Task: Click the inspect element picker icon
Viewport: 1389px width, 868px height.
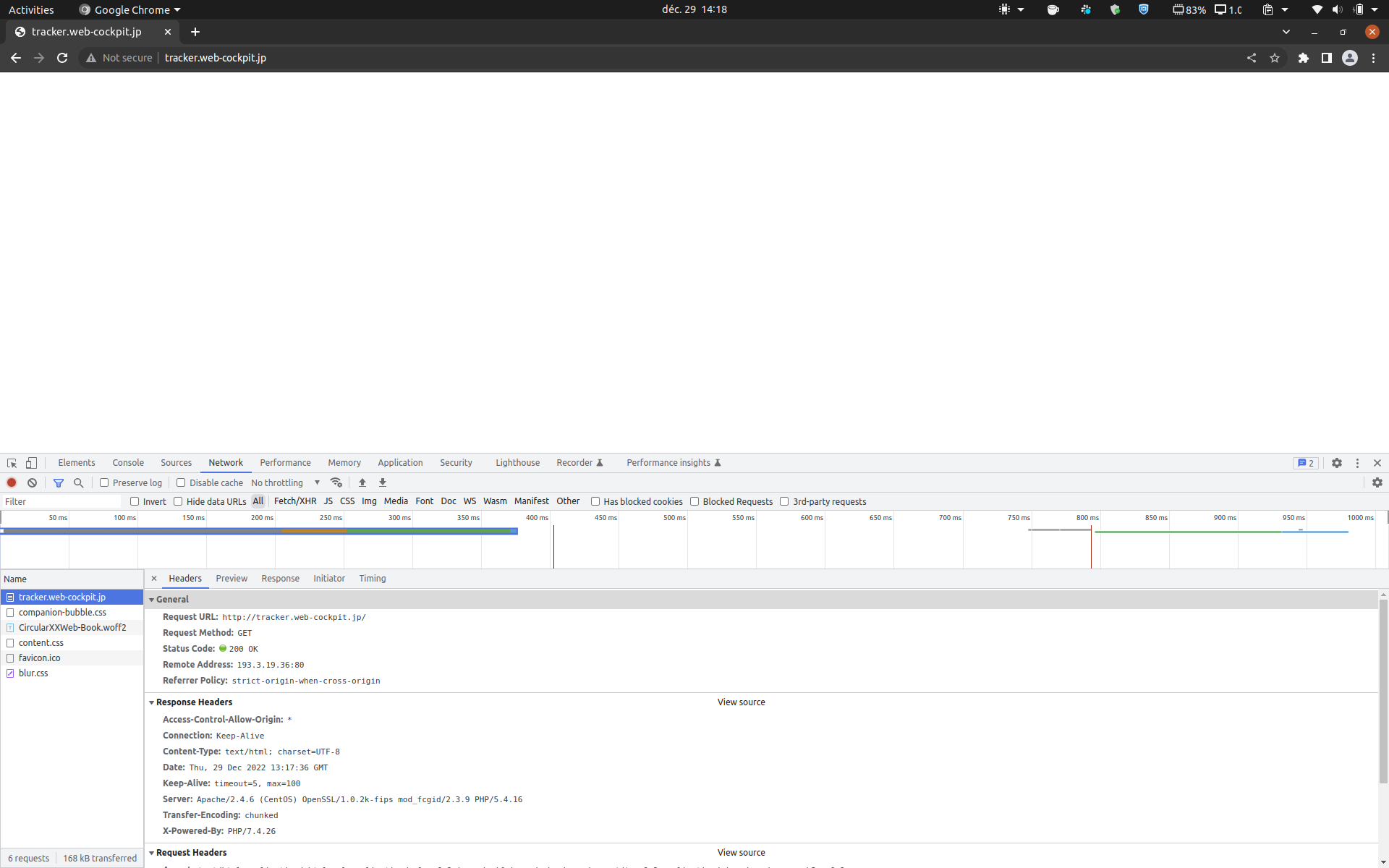Action: [12, 463]
